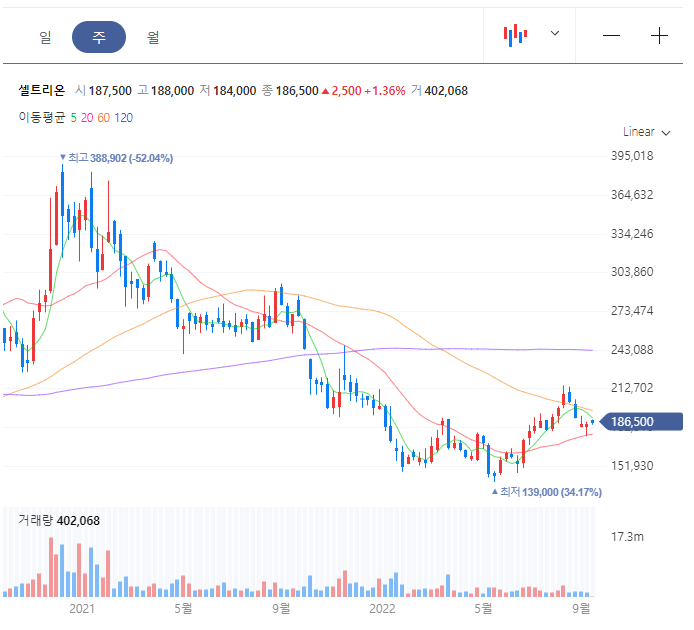Click the 60-period moving average label

(x=104, y=118)
